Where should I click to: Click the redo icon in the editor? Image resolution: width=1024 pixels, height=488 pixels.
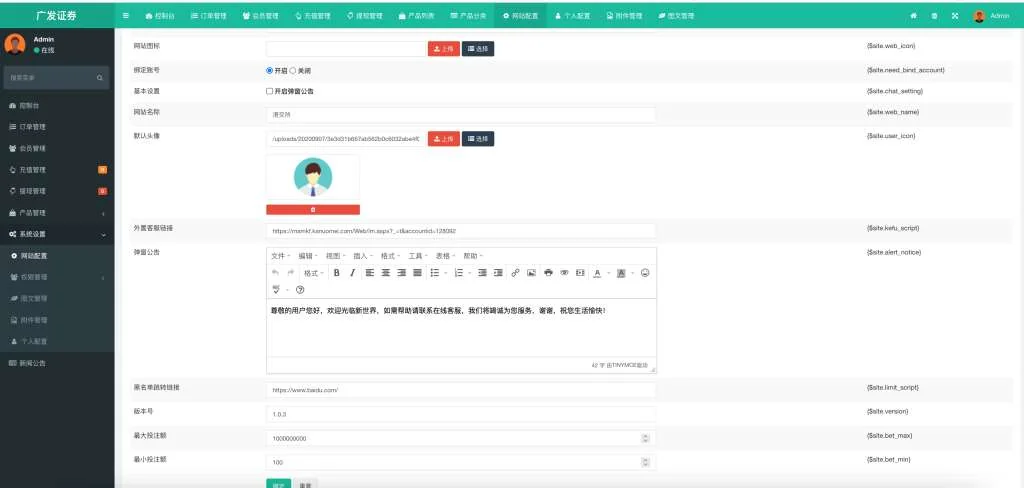[291, 272]
